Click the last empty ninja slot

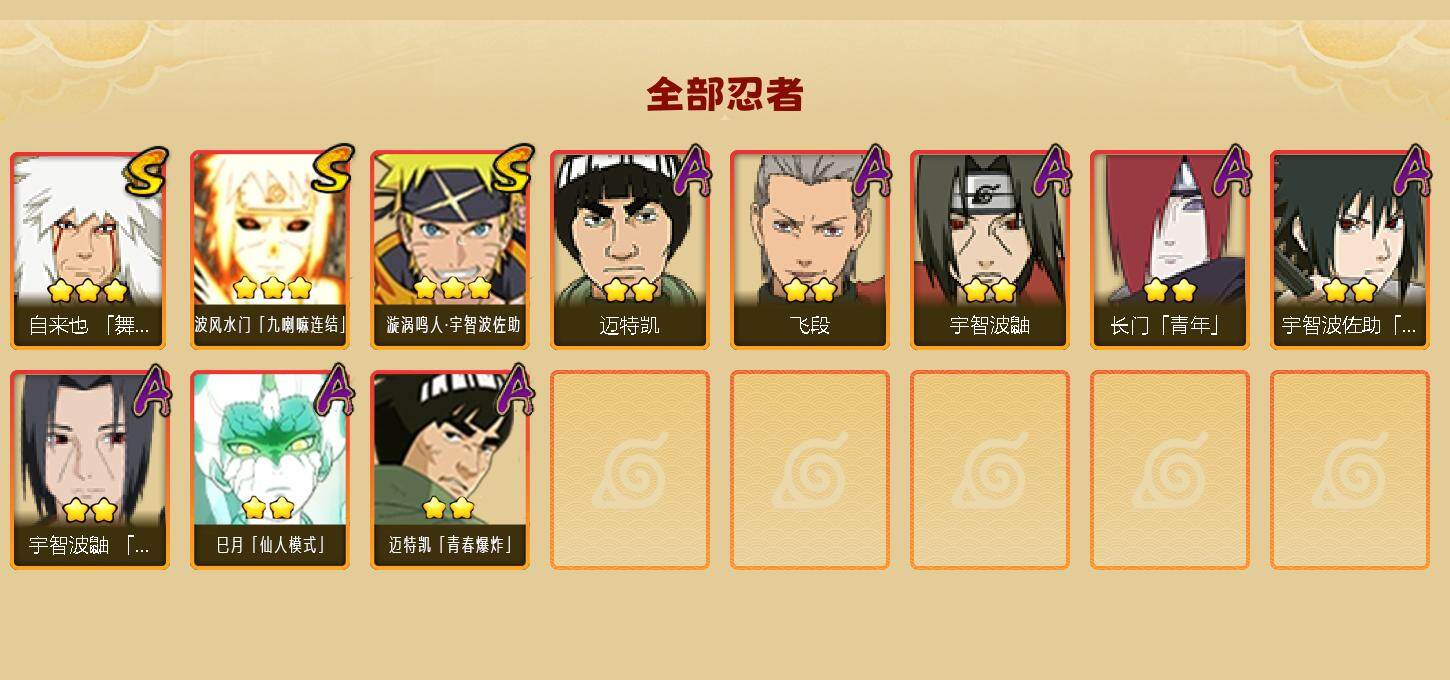[x=1350, y=470]
